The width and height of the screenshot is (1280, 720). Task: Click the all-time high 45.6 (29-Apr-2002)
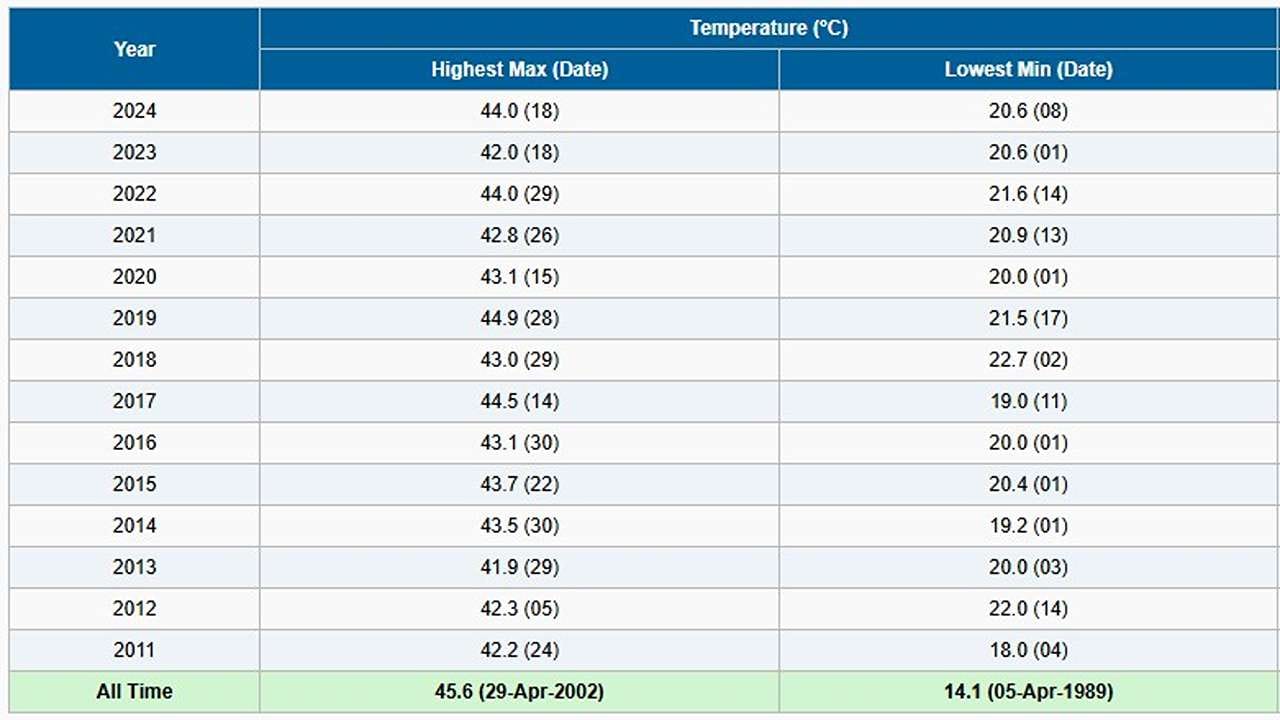click(x=519, y=692)
